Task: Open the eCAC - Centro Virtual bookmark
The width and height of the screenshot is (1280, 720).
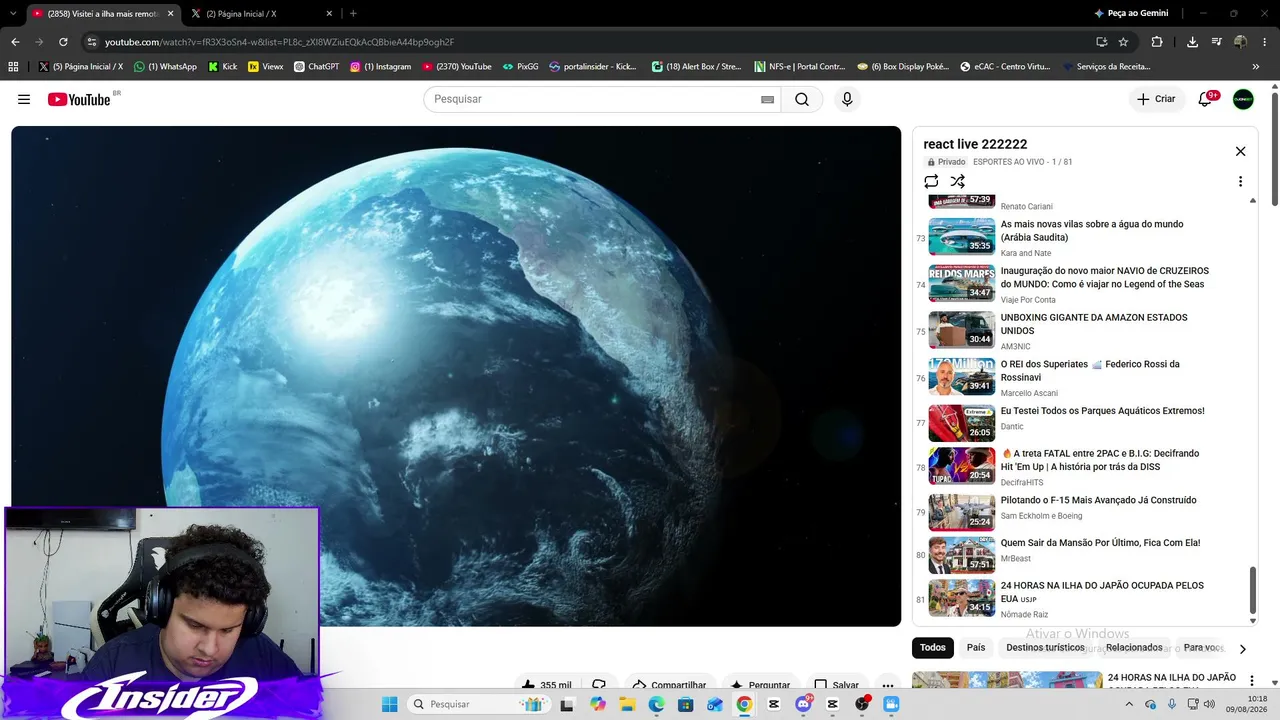Action: pos(1005,67)
